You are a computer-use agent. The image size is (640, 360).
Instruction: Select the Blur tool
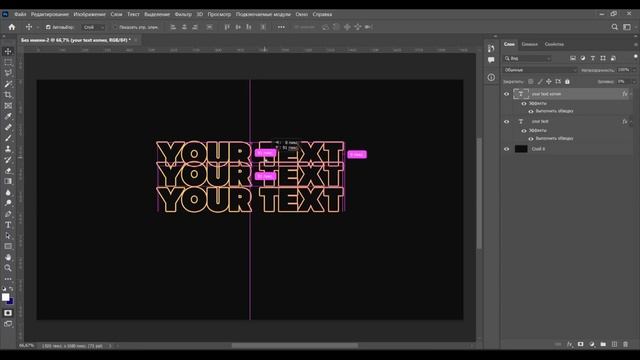coord(8,192)
